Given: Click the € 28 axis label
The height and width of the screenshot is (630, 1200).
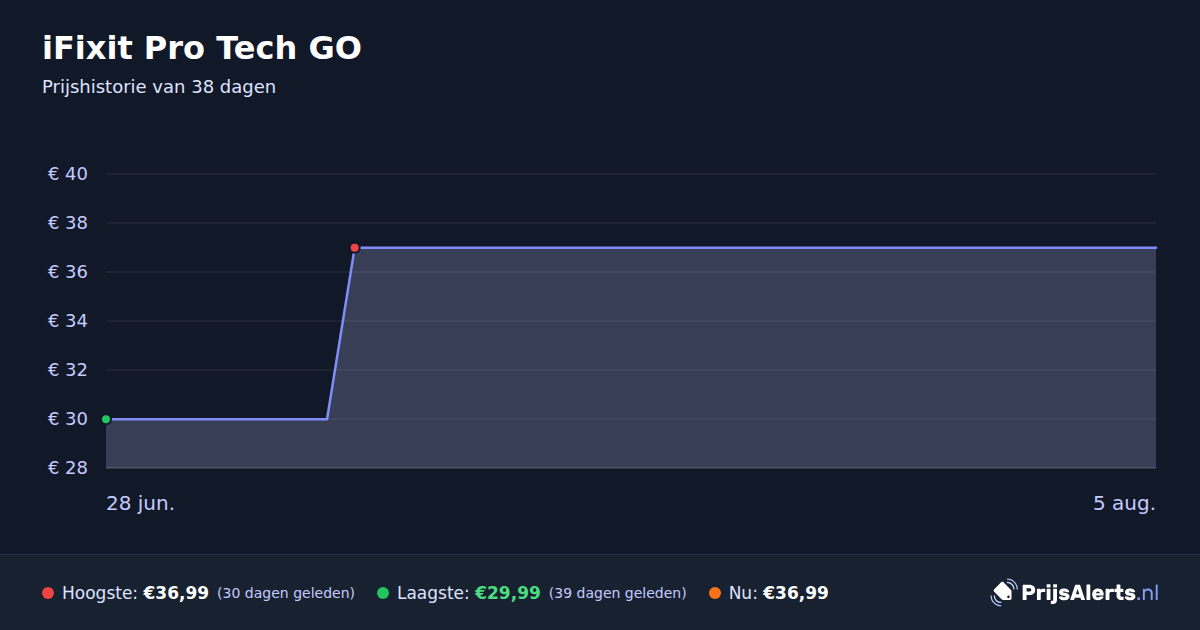Looking at the screenshot, I should [68, 468].
